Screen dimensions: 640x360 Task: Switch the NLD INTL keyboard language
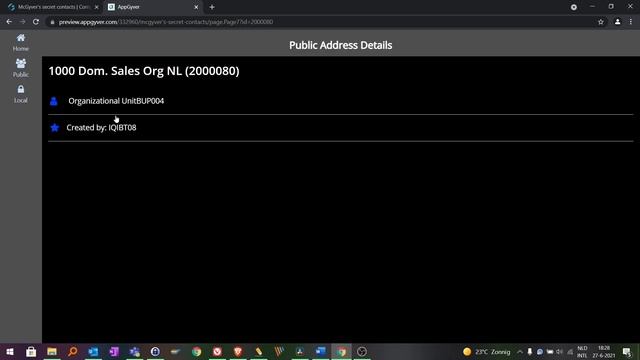[582, 351]
